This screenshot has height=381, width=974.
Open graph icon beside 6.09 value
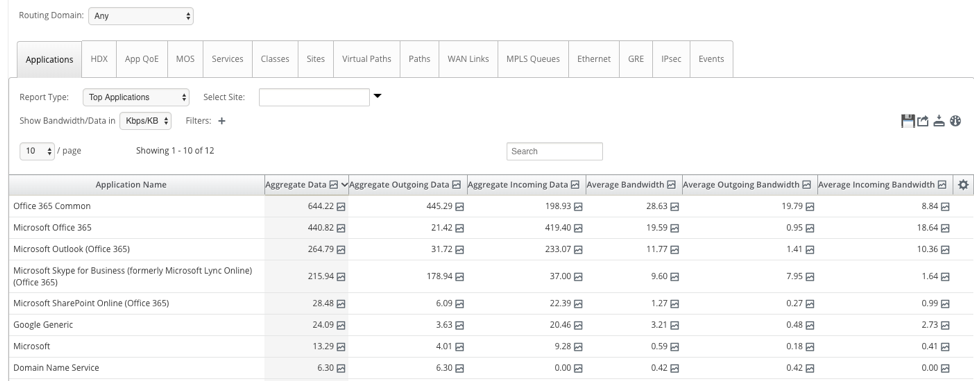(x=459, y=304)
